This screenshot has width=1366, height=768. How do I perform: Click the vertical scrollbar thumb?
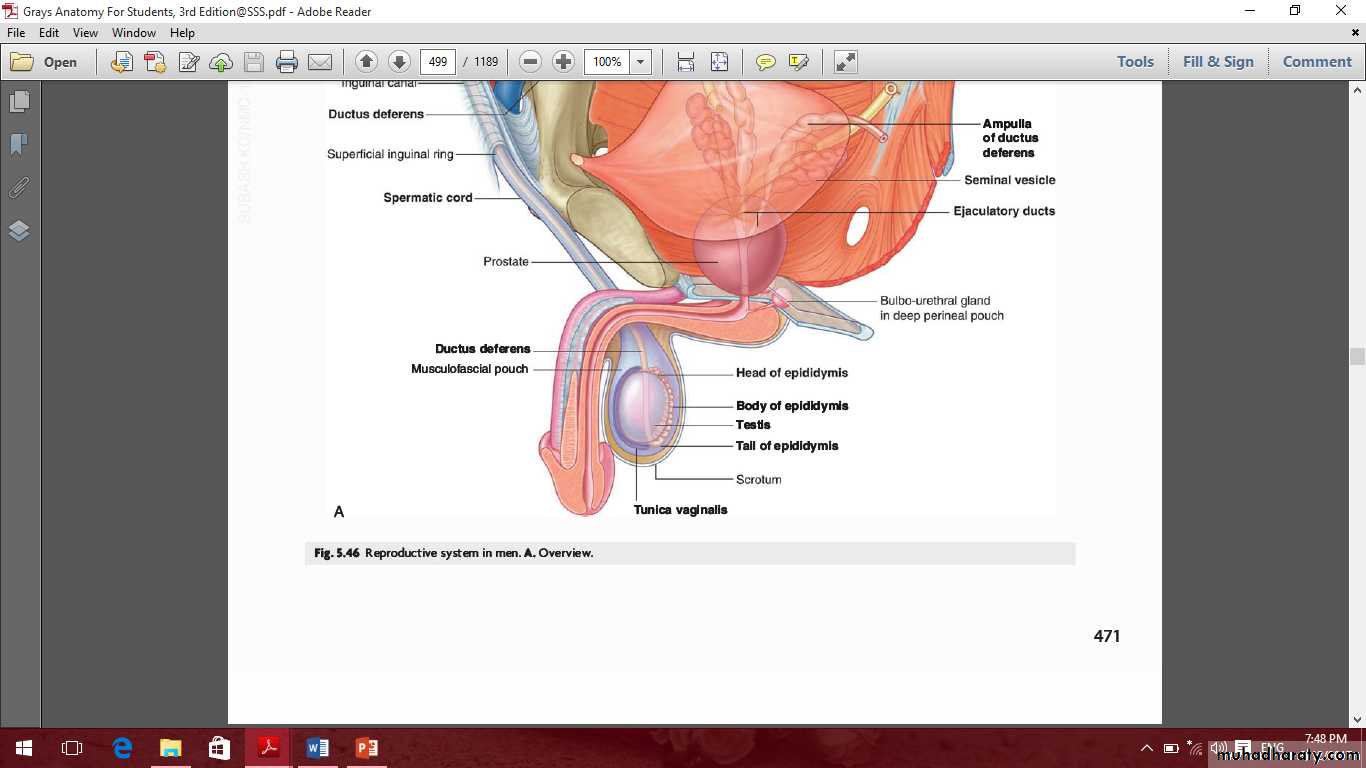click(x=1357, y=357)
